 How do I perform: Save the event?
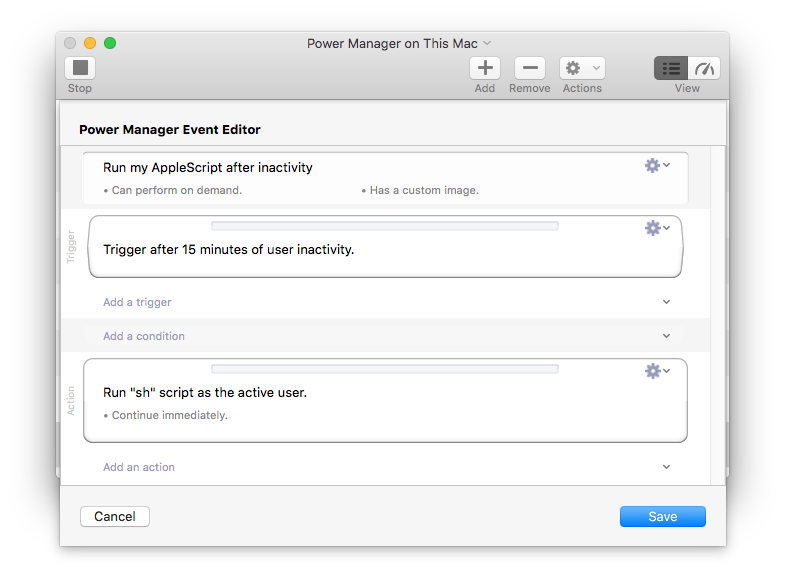[663, 516]
